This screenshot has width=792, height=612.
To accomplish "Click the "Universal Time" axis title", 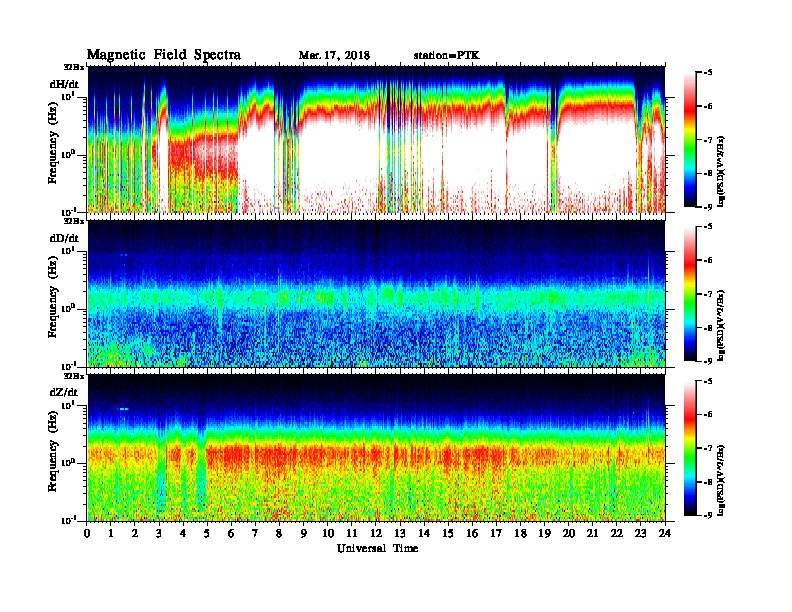I will 377,548.
